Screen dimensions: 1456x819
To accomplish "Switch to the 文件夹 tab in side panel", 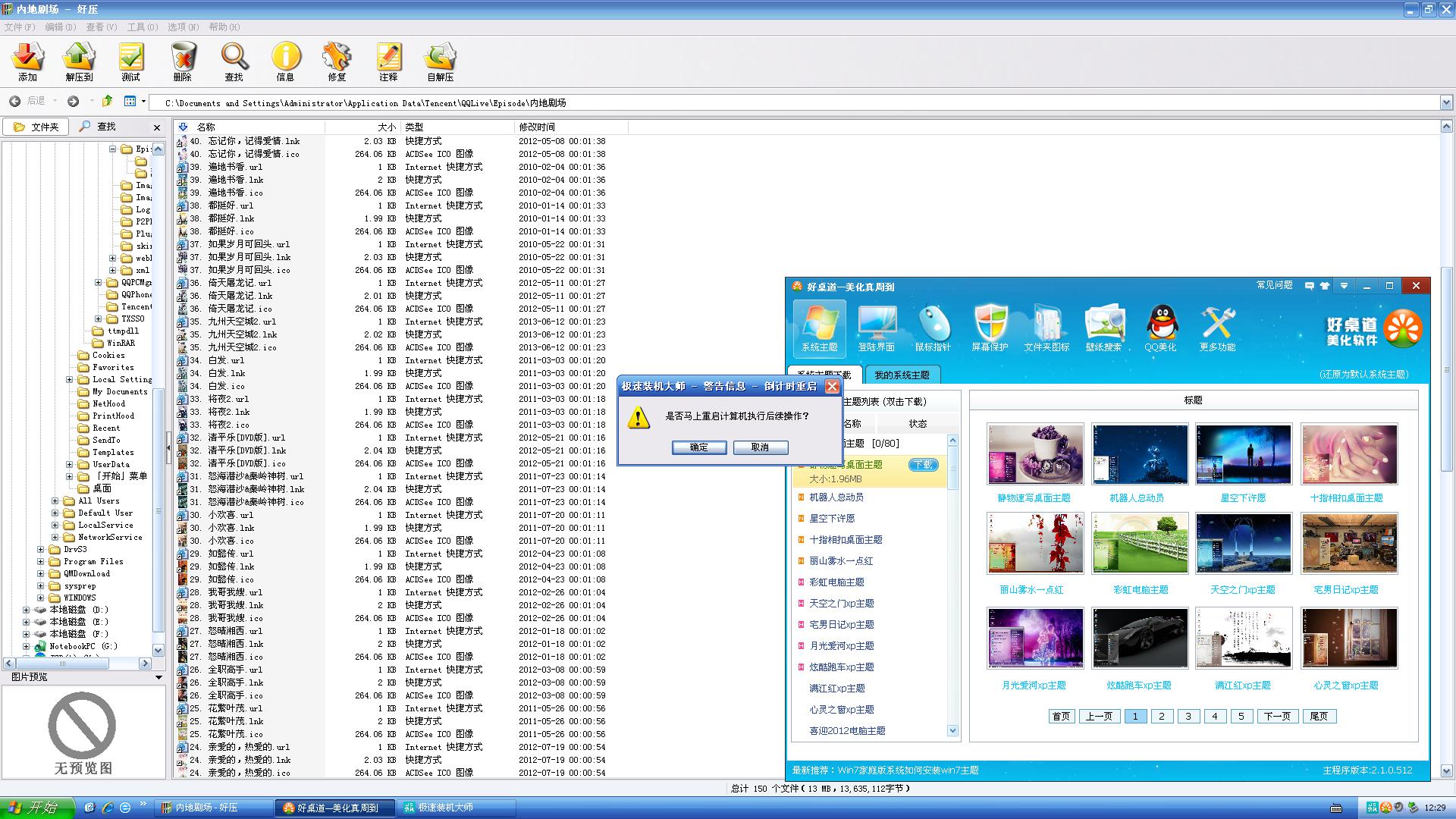I will (x=36, y=127).
